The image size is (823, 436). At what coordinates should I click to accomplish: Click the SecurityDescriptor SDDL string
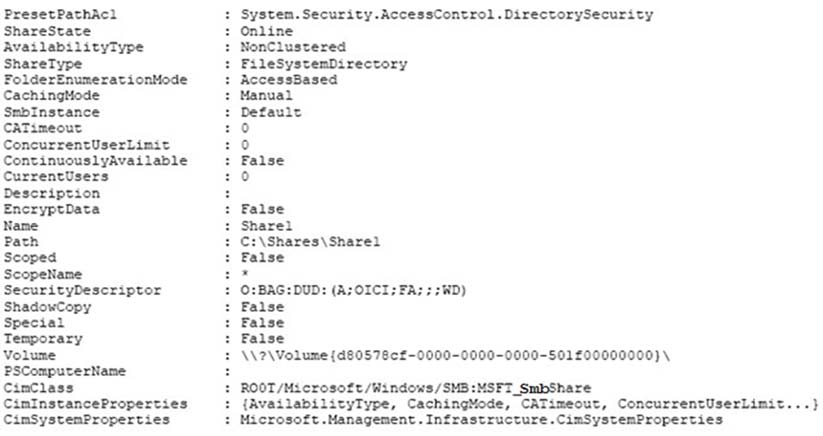pos(353,290)
